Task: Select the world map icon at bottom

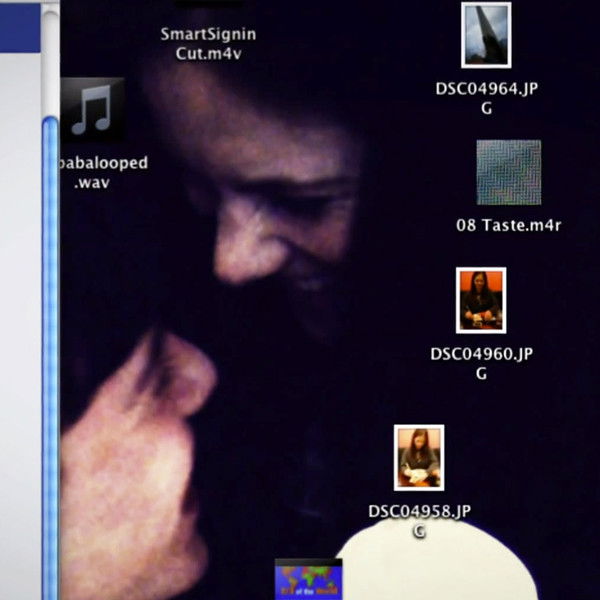Action: pyautogui.click(x=309, y=581)
